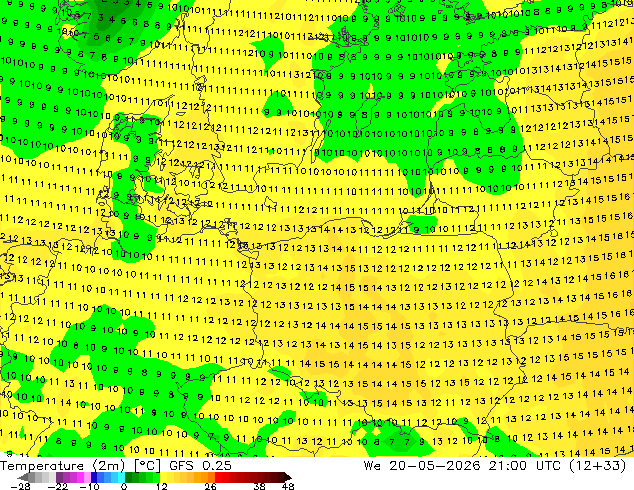The width and height of the screenshot is (634, 490).
Task: Click the grey arrow at the colorbar's cold end
Action: (23, 477)
